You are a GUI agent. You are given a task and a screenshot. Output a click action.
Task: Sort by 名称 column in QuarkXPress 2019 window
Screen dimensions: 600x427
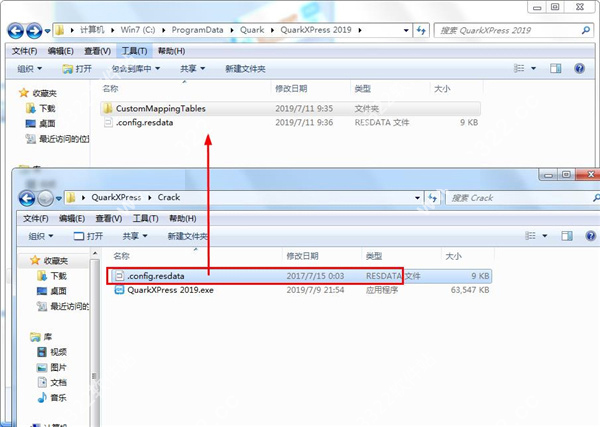pos(111,89)
